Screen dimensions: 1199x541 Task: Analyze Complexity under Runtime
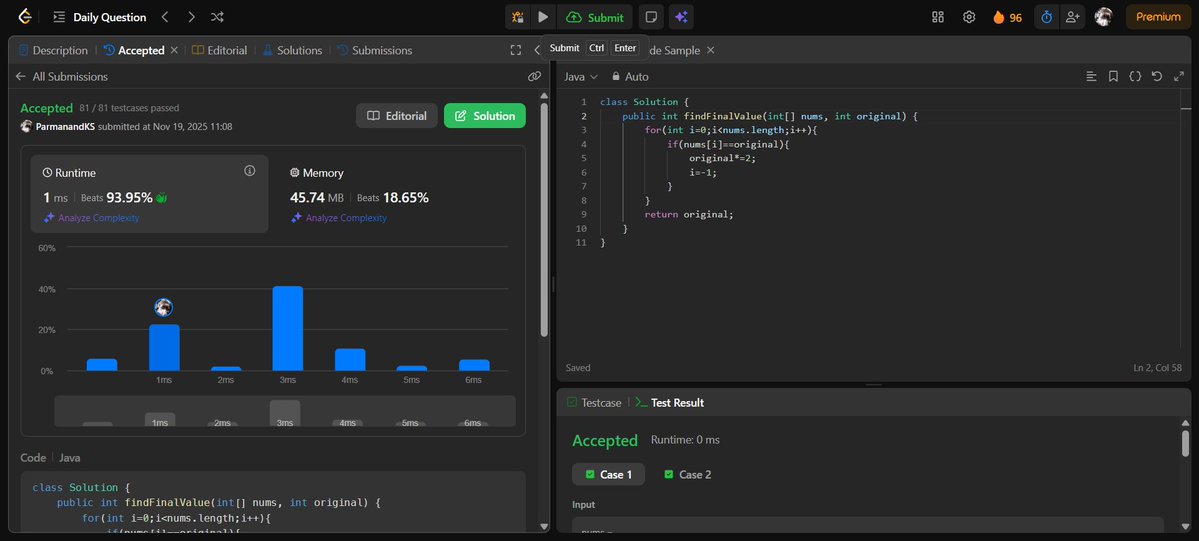pyautogui.click(x=91, y=218)
